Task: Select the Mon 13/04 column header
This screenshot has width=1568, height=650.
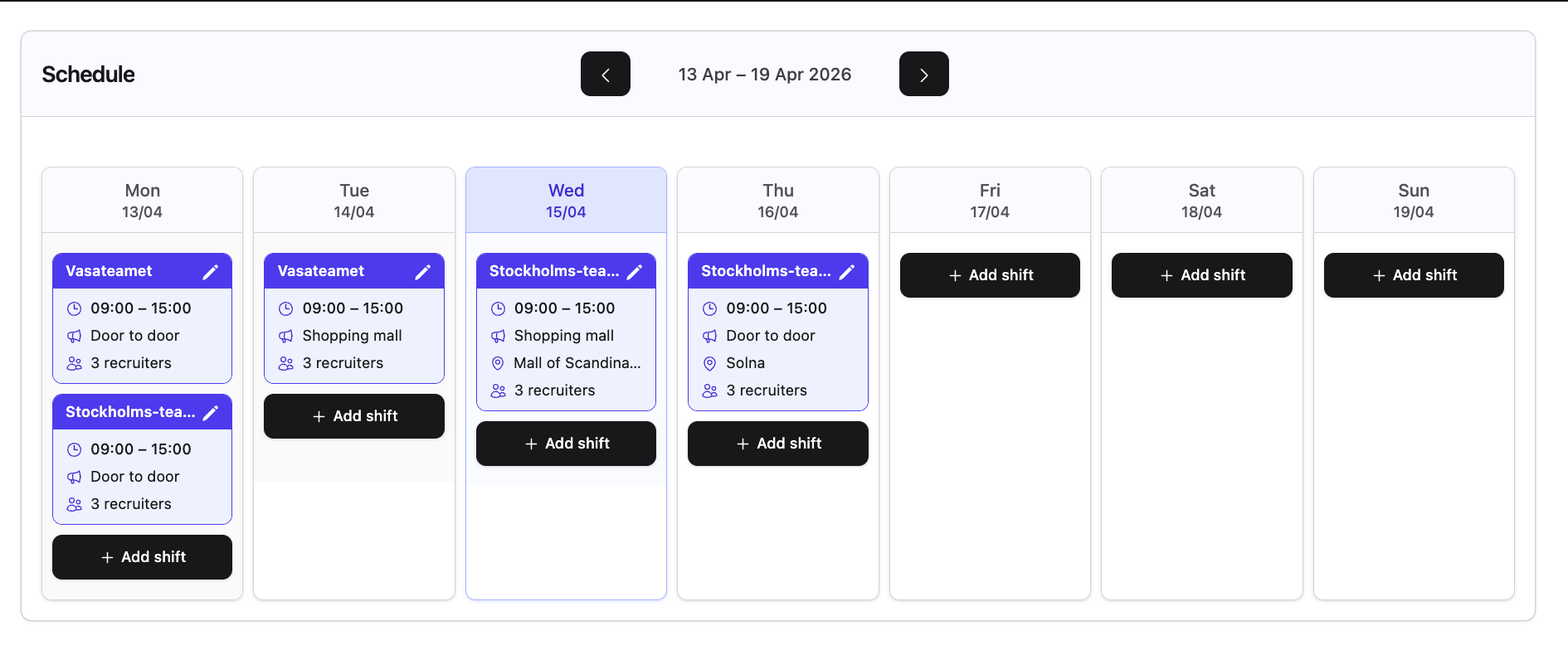Action: [x=142, y=201]
